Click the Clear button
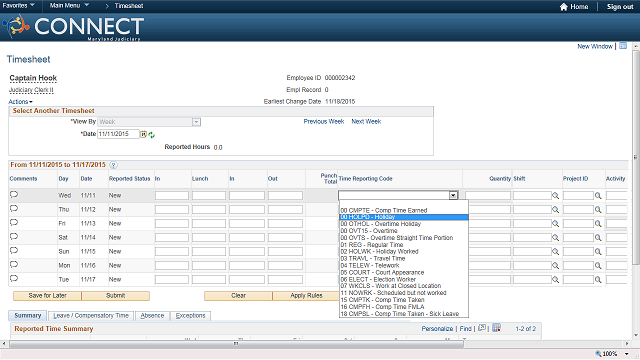 (x=238, y=296)
